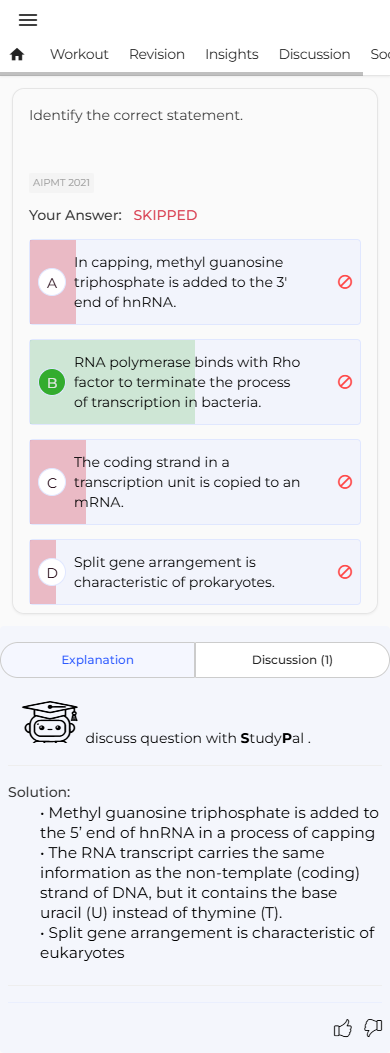Select option A radio circle

52,283
